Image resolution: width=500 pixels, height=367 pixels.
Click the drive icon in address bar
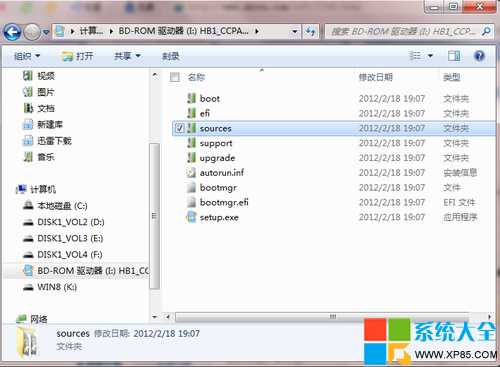[60, 31]
